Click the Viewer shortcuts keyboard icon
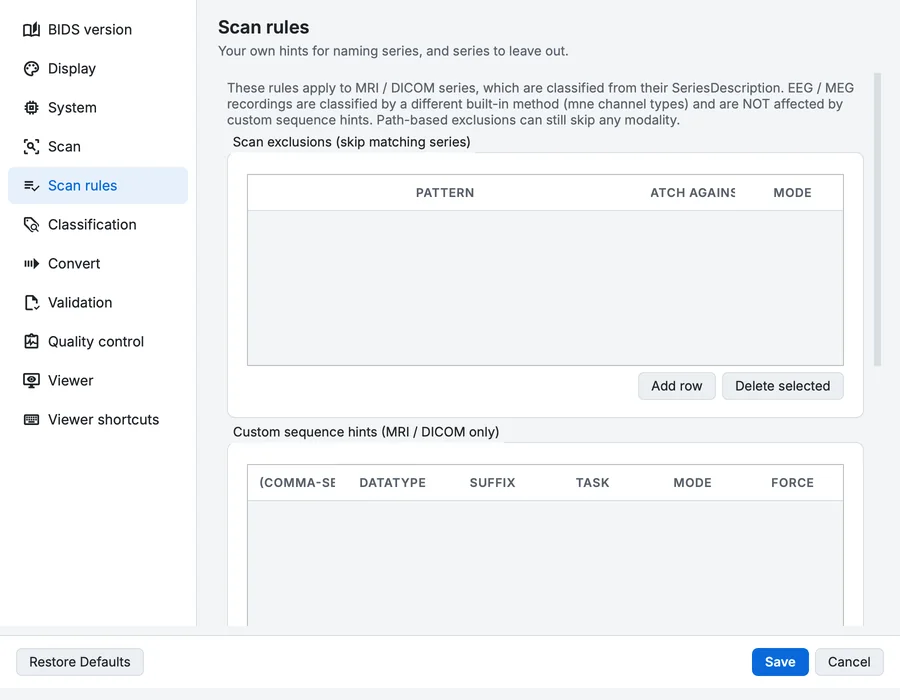Screen dimensions: 900x700 pos(32,419)
